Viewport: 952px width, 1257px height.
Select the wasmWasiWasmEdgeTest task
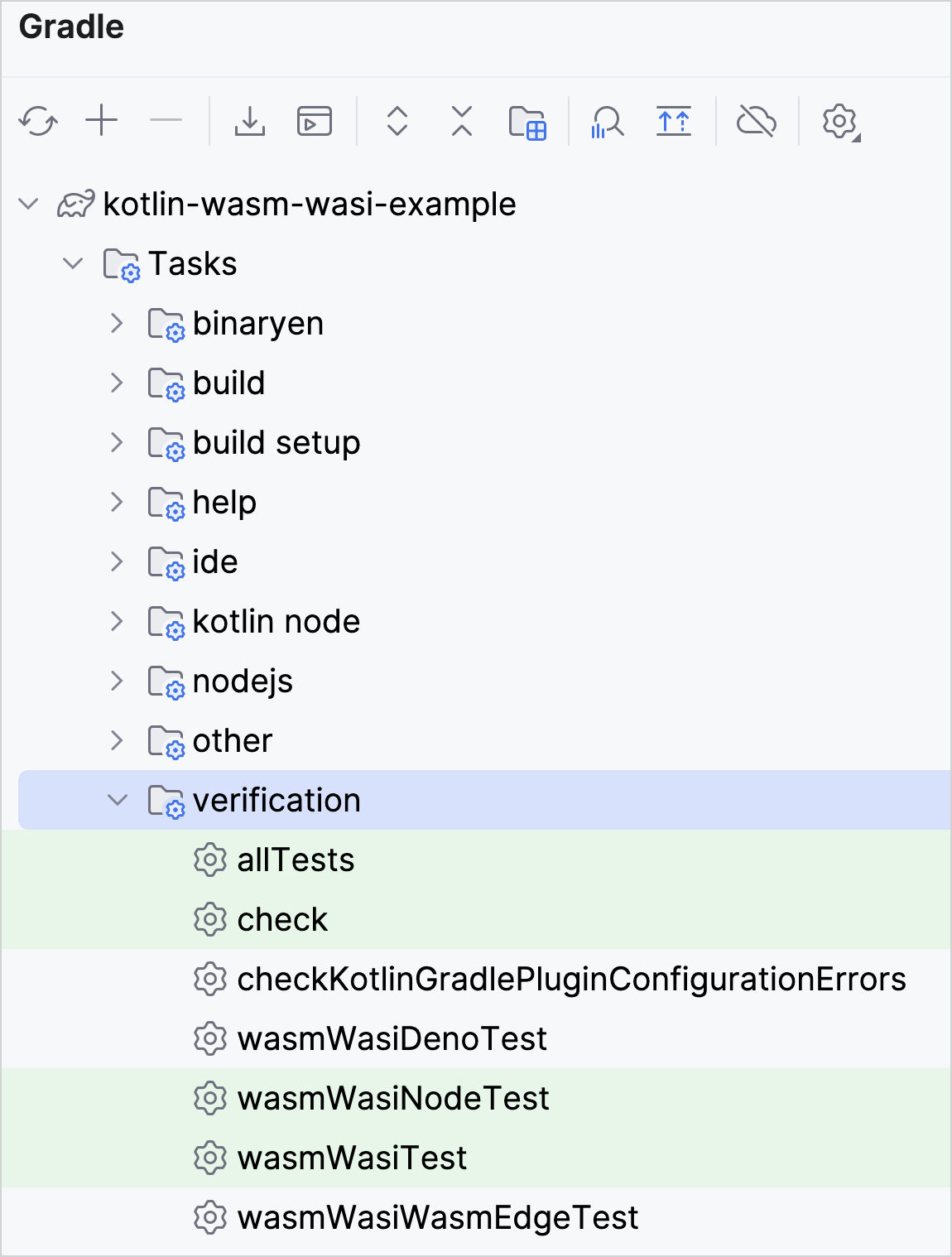(437, 1217)
